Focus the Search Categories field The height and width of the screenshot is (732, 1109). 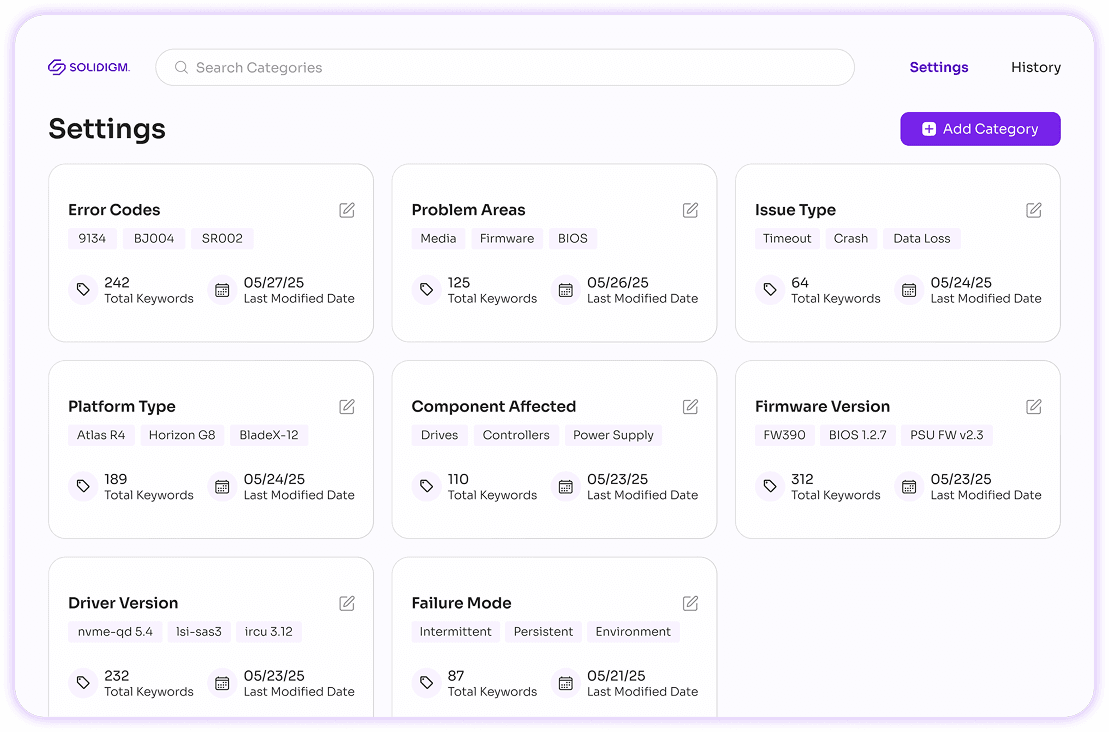[x=505, y=67]
